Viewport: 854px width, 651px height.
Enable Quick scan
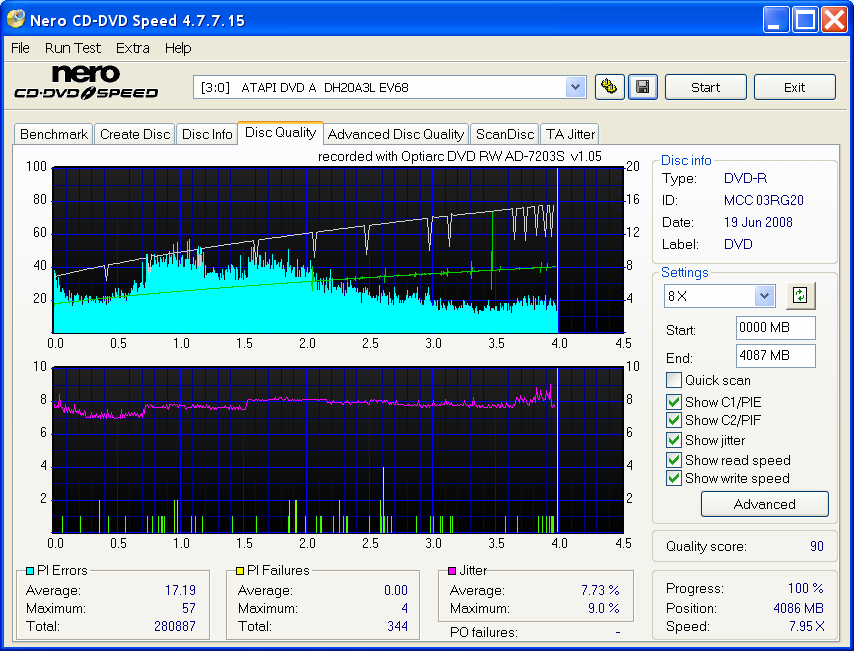(674, 380)
